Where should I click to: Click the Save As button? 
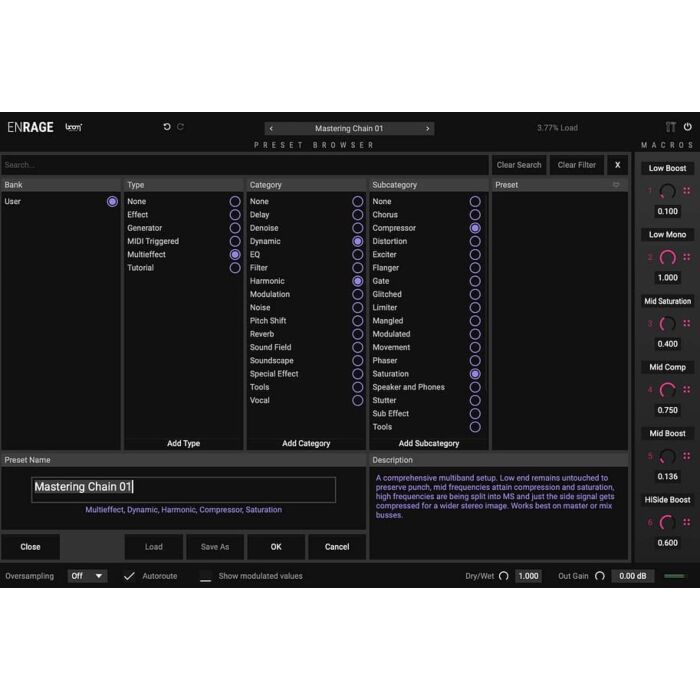[x=215, y=547]
